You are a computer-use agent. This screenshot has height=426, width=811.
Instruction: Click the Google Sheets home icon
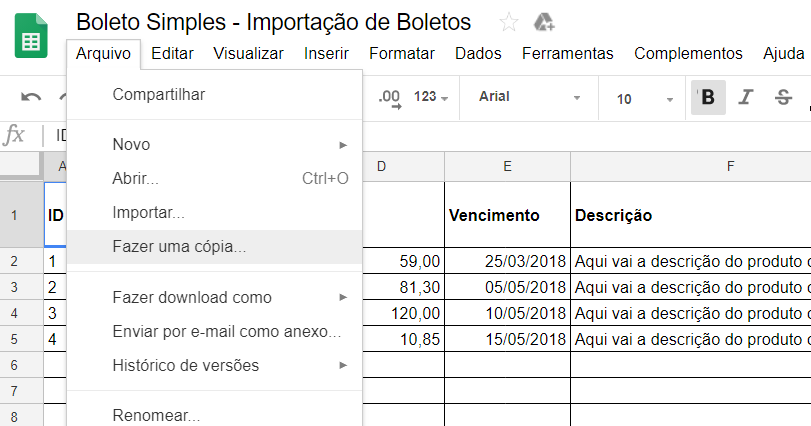(x=31, y=36)
